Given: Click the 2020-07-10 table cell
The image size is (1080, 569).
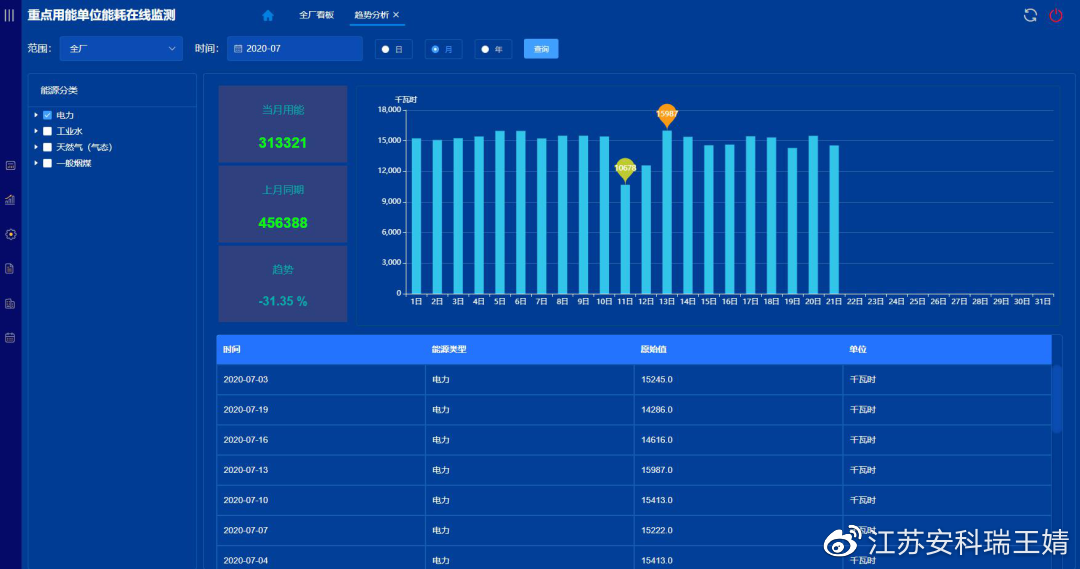Looking at the screenshot, I should point(321,501).
